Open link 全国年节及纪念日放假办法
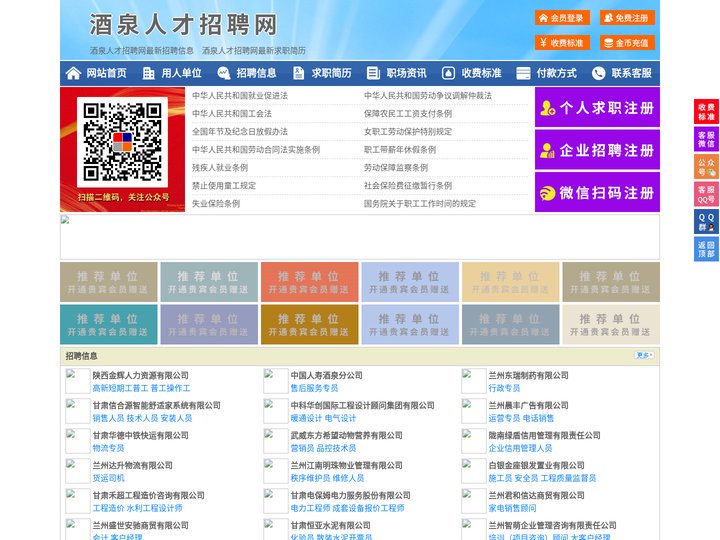The height and width of the screenshot is (540, 720). tap(240, 131)
